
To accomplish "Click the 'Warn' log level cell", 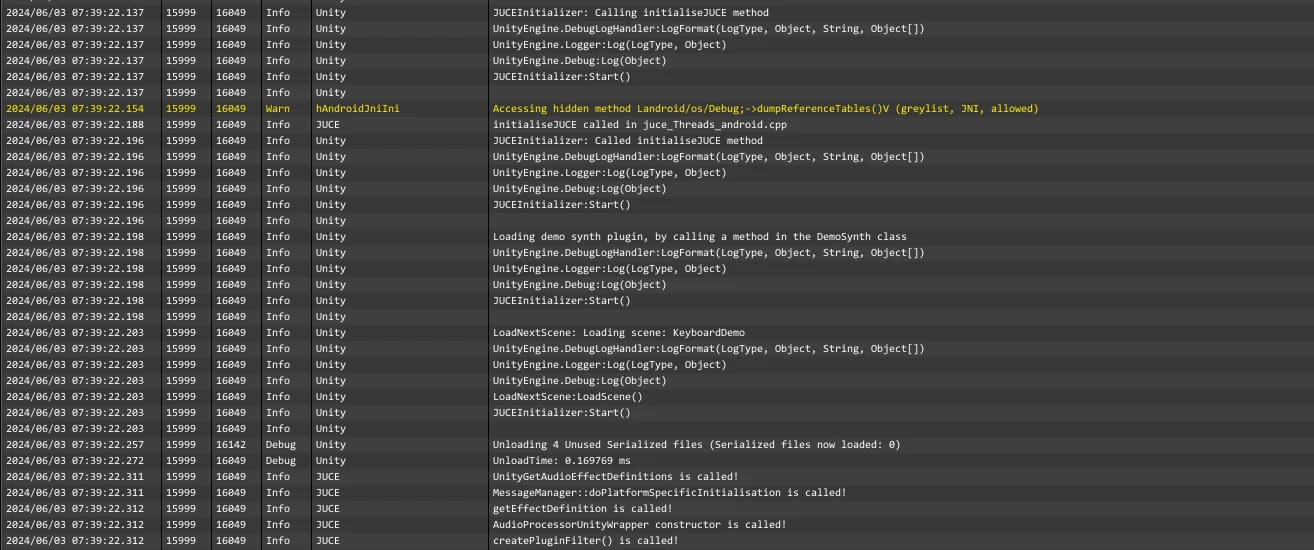I will coord(277,109).
